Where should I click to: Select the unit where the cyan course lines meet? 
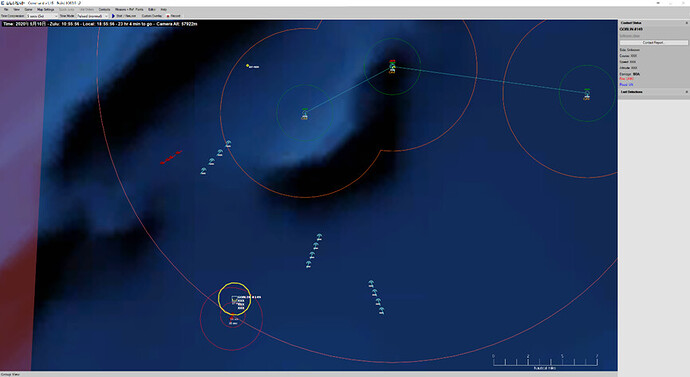click(x=392, y=66)
